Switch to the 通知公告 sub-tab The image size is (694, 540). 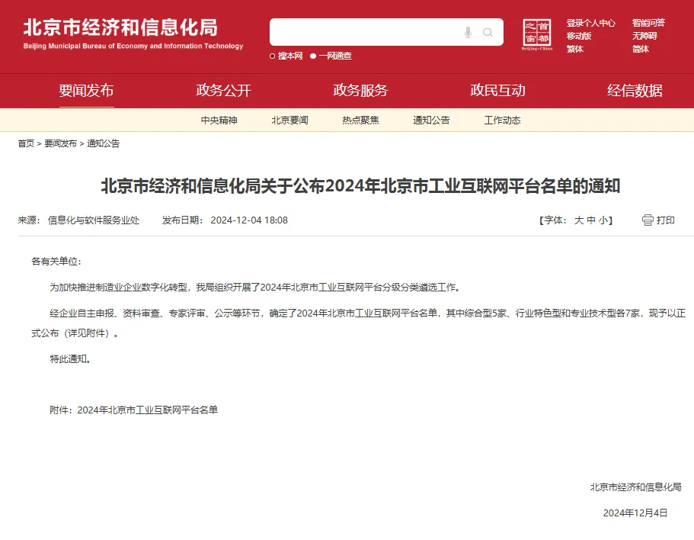(431, 120)
